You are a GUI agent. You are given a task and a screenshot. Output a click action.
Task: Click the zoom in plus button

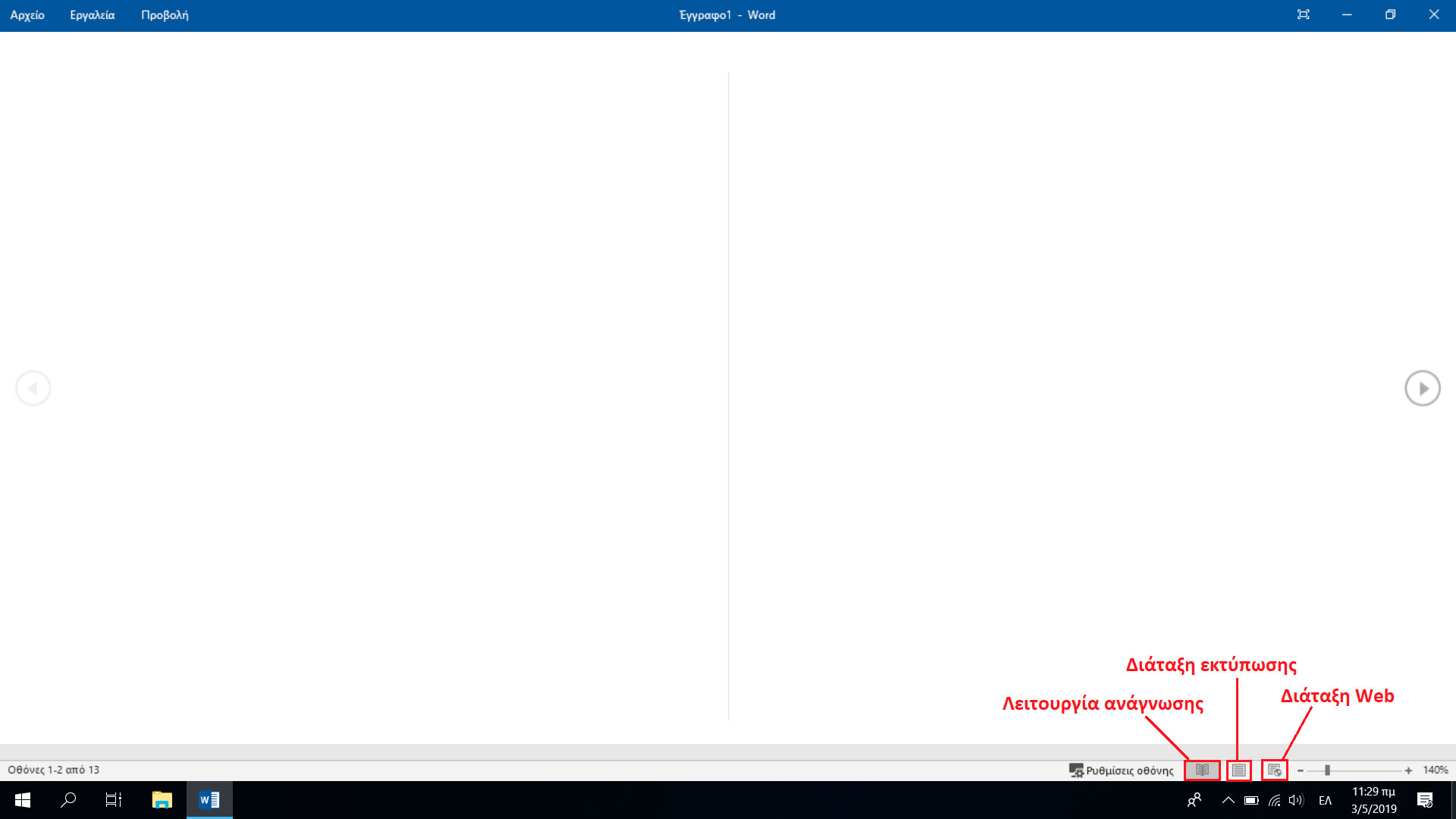point(1408,770)
